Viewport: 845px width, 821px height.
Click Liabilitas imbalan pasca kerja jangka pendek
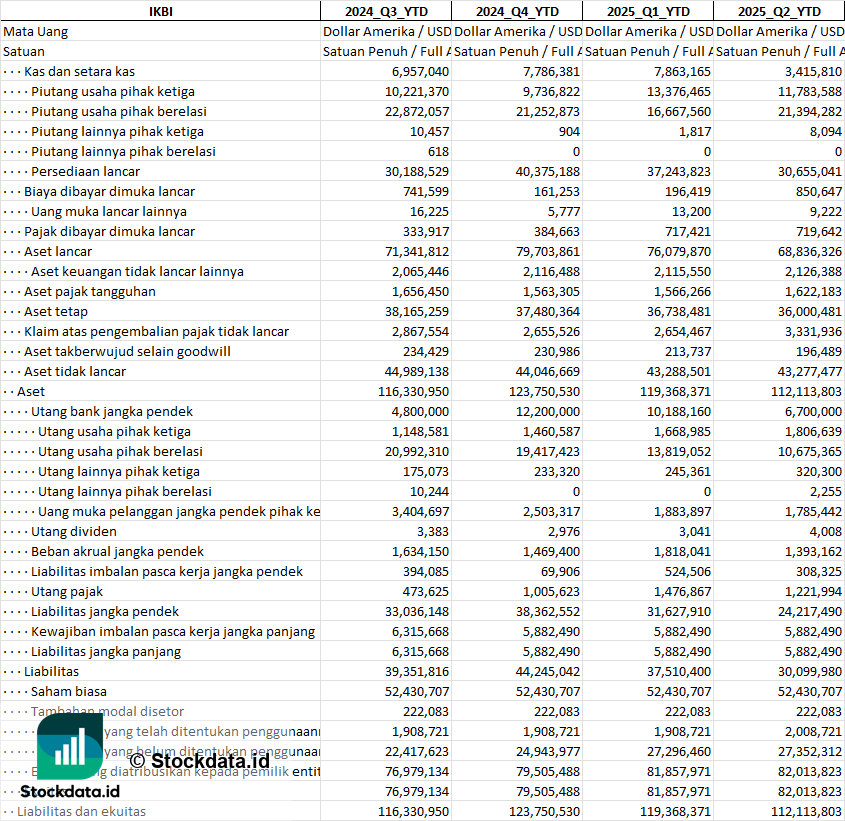[x=167, y=571]
